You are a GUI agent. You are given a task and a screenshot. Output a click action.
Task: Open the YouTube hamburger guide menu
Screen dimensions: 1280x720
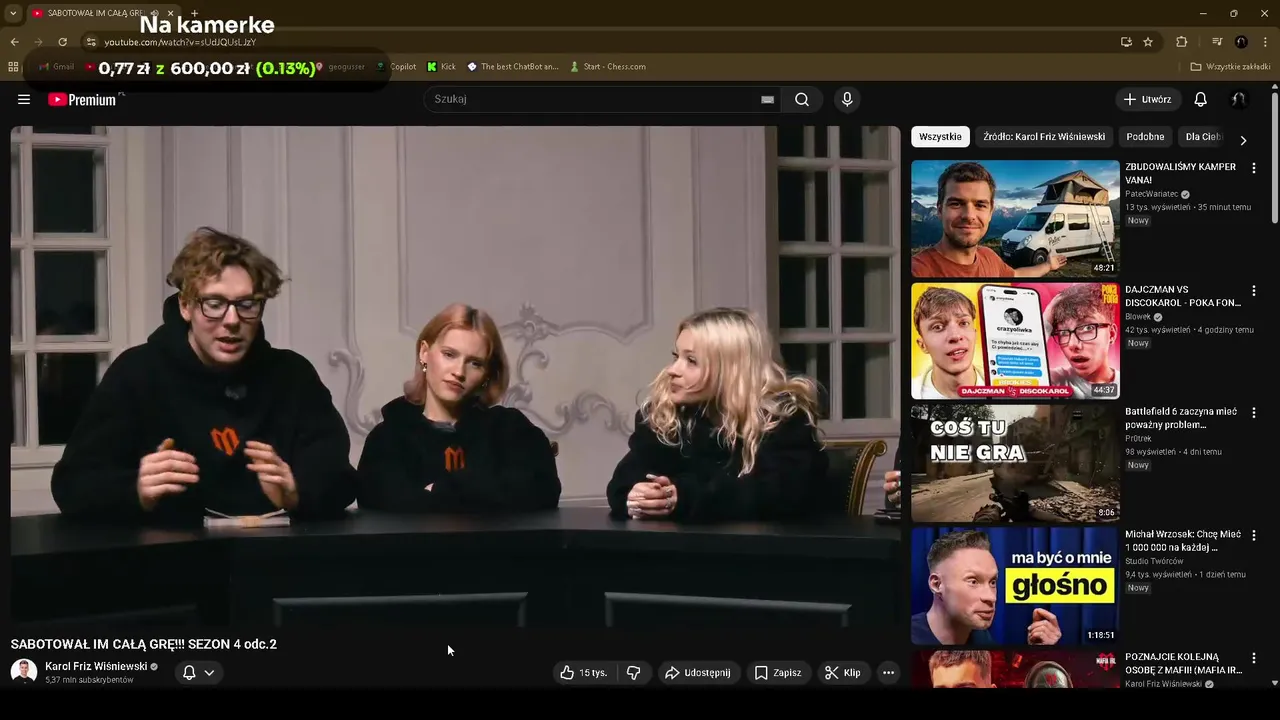(x=24, y=99)
